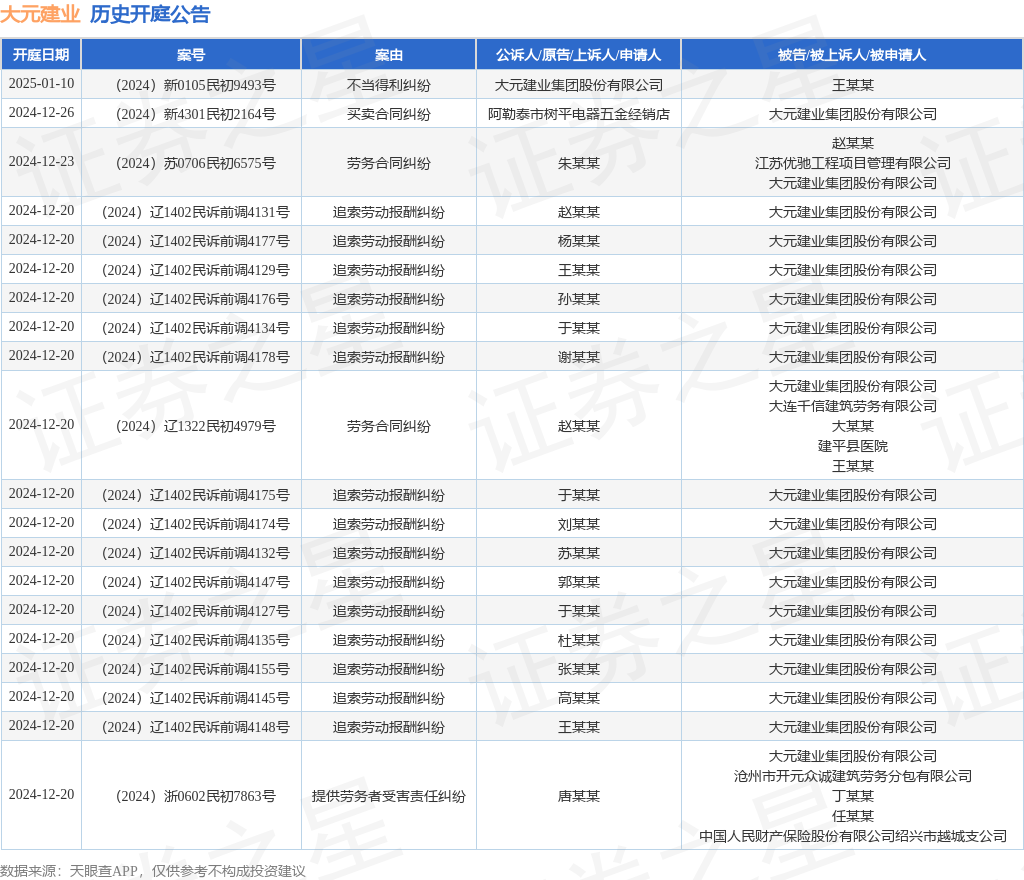Select case number (2024)辽1322民初4979号

[x=196, y=426]
